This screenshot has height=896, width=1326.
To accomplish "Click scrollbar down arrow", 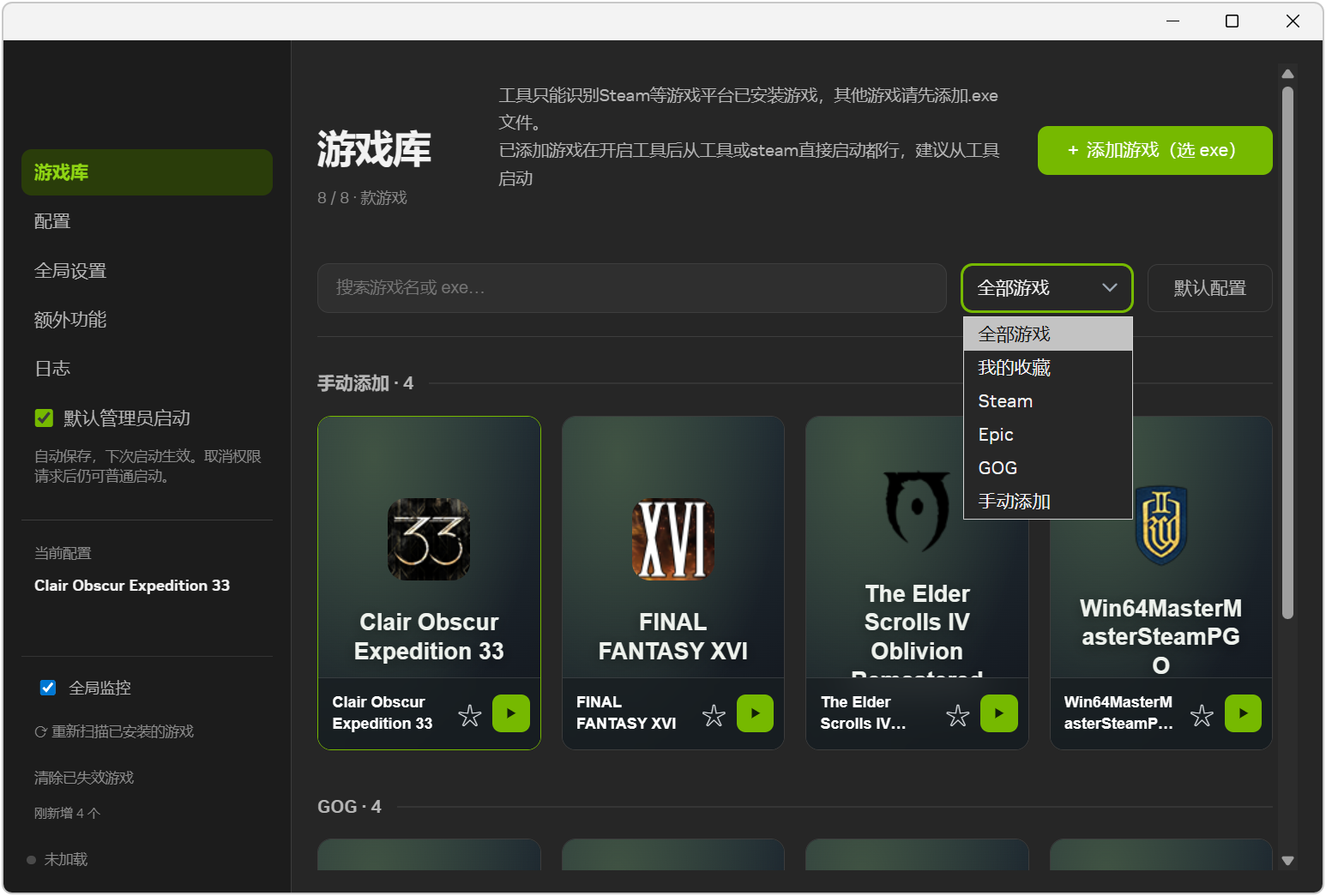I will point(1287,861).
